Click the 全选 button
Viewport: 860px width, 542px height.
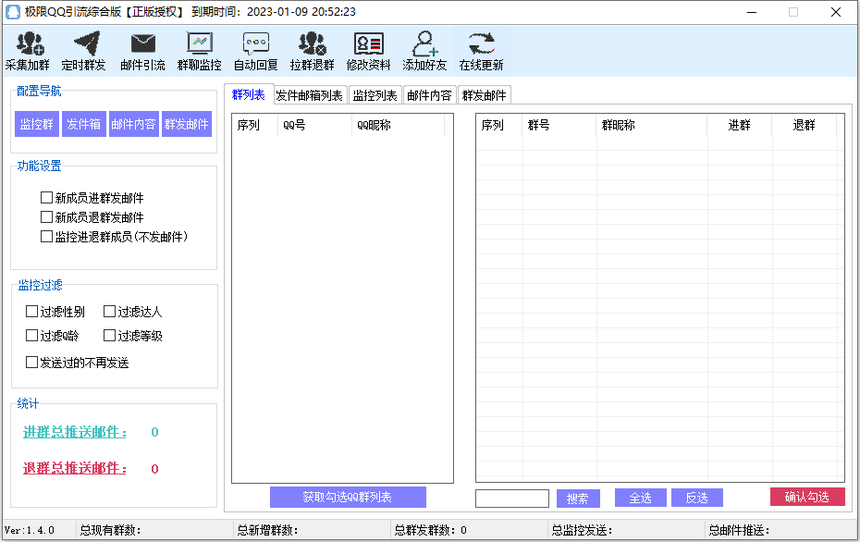(x=641, y=498)
